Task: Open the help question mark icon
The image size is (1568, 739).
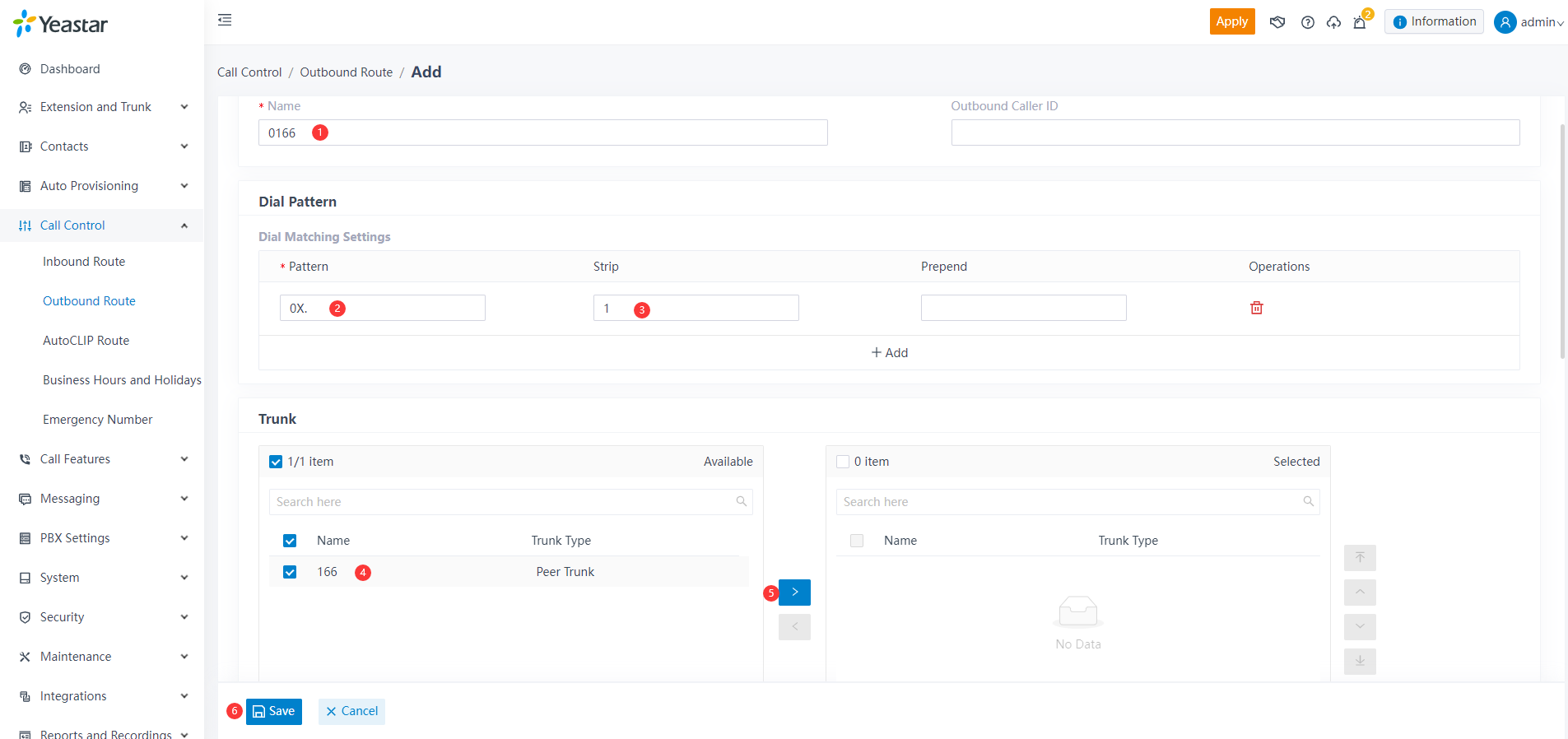Action: 1307,22
